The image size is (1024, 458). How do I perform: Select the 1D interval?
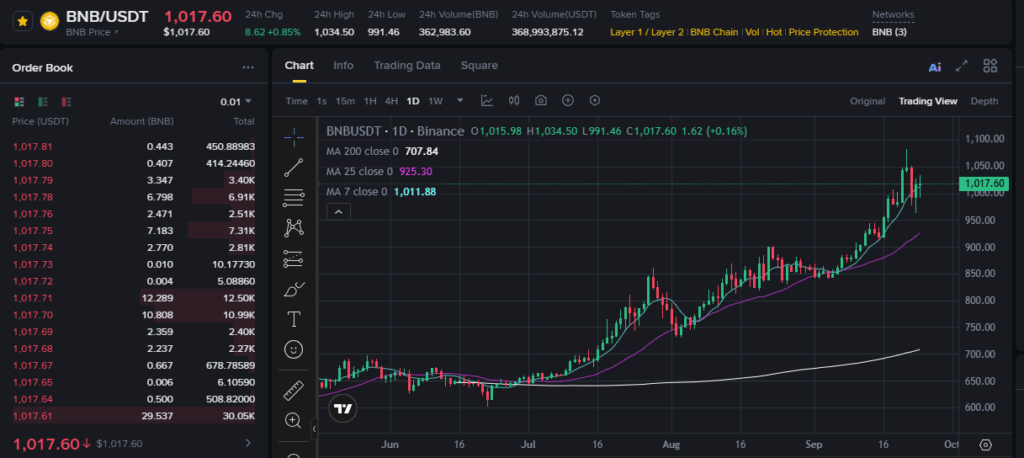click(x=413, y=101)
